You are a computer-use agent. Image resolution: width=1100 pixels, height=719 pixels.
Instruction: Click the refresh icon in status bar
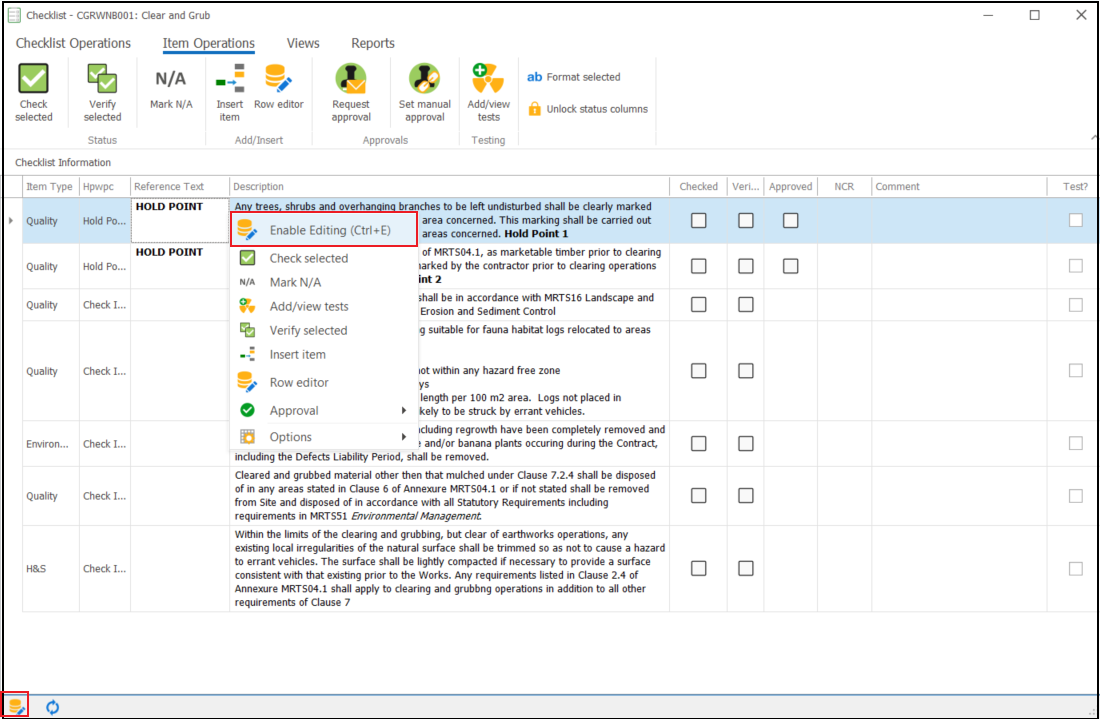point(53,707)
